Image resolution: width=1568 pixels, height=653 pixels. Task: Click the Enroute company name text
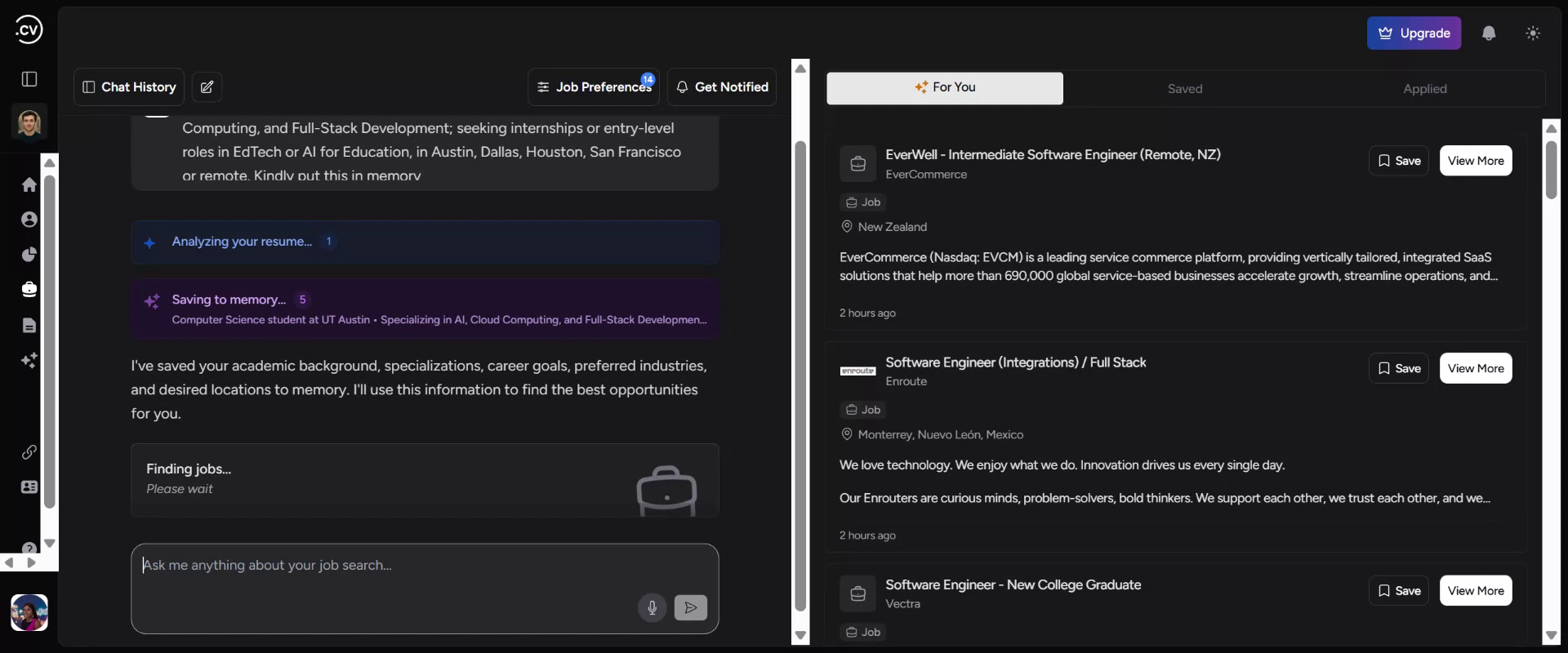[x=906, y=381]
